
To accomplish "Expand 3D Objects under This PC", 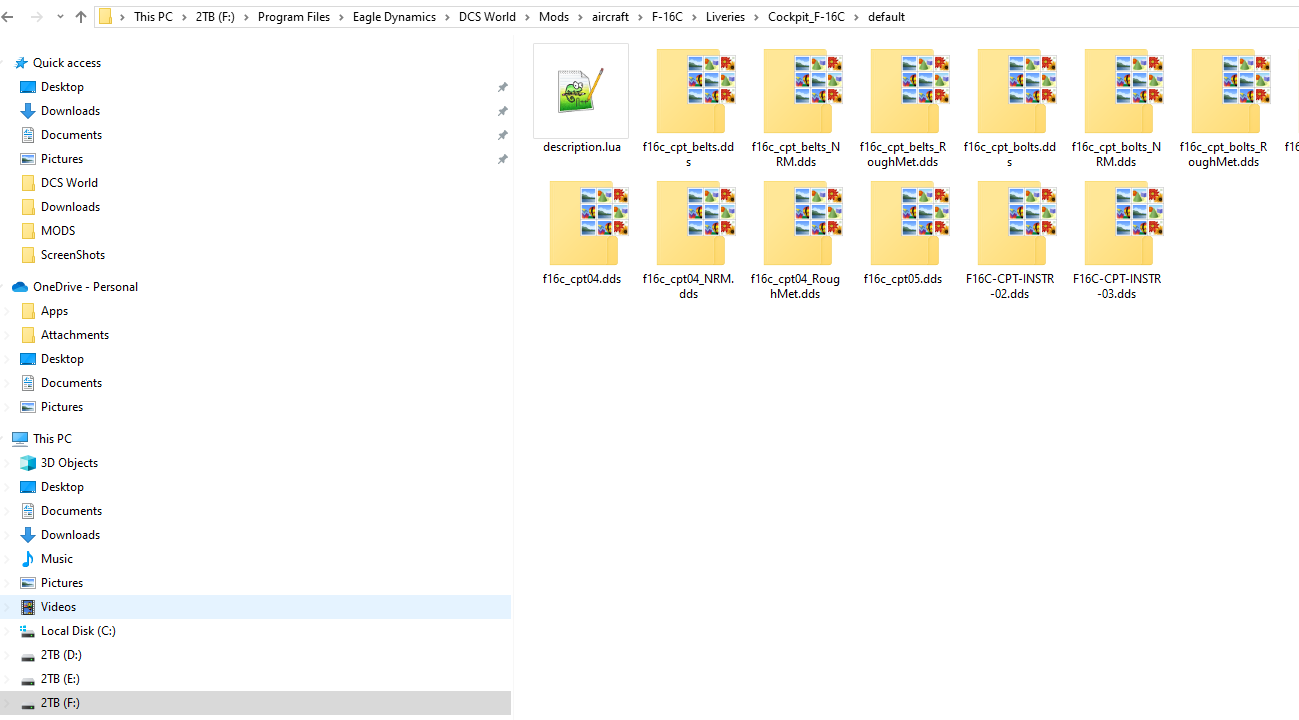I will coord(8,463).
